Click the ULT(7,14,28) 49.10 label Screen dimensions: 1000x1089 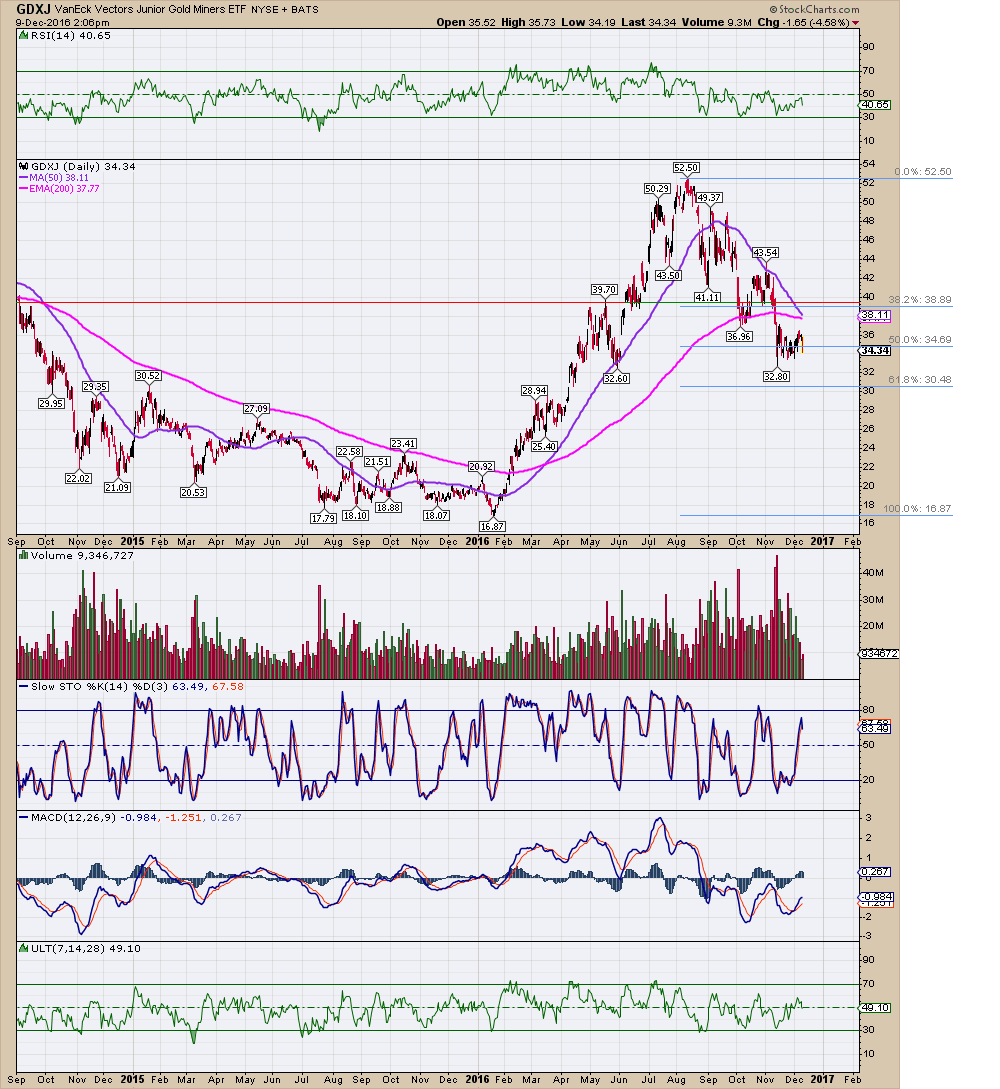coord(80,949)
